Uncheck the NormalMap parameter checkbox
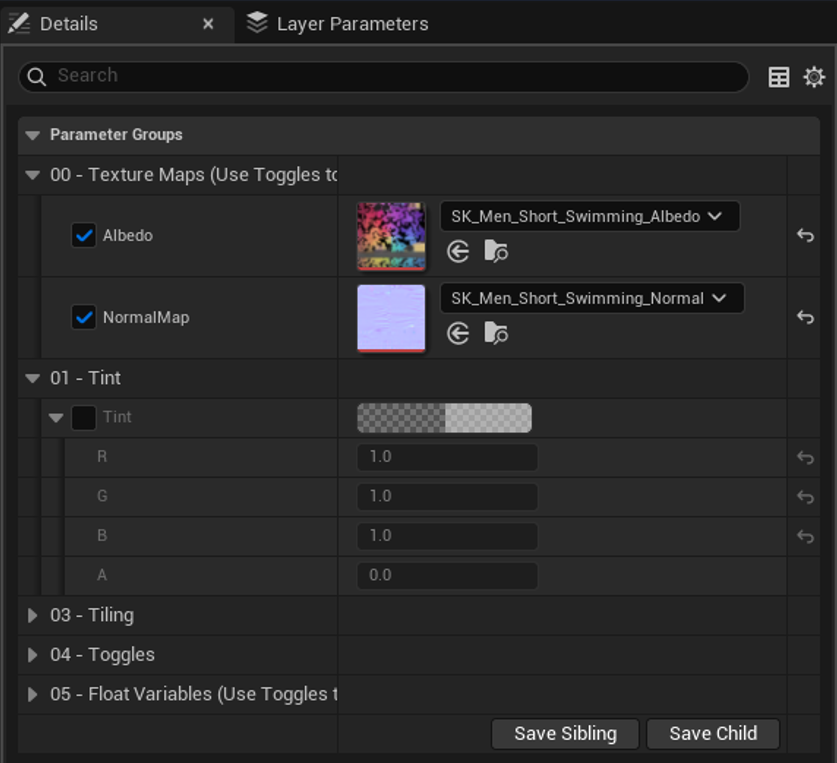The height and width of the screenshot is (763, 837). pos(84,318)
